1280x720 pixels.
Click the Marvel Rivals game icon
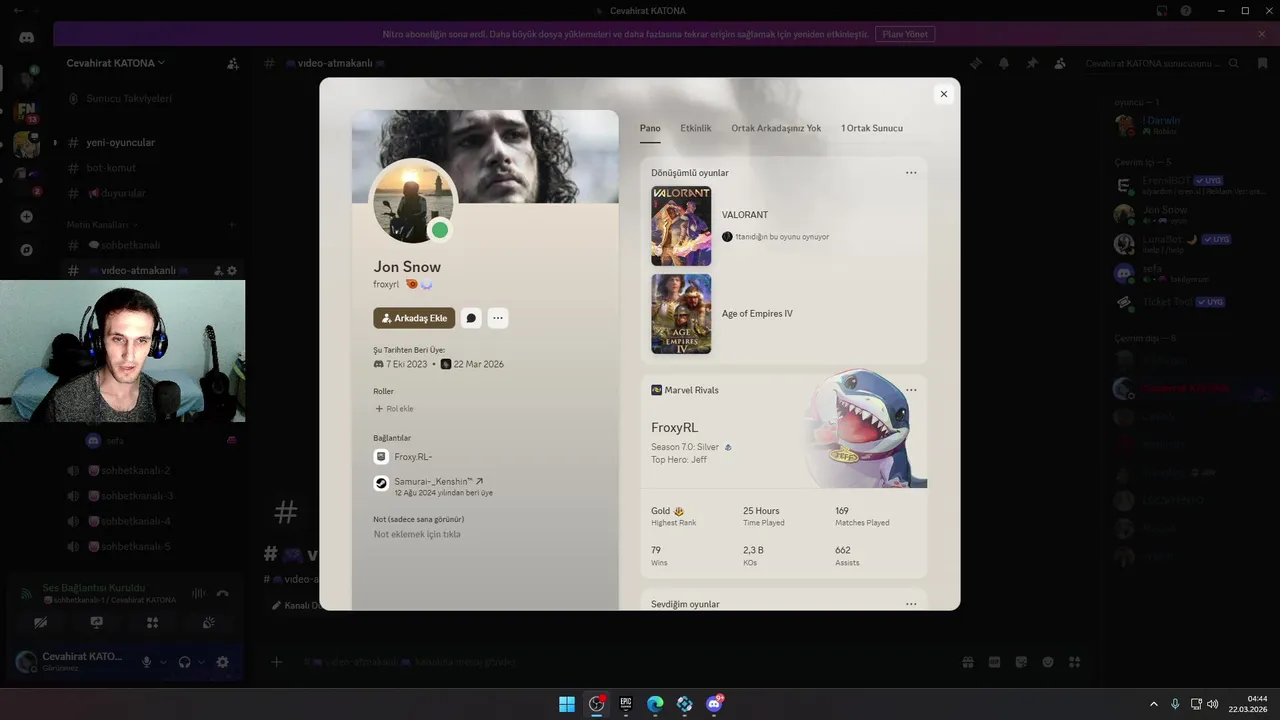(x=656, y=390)
